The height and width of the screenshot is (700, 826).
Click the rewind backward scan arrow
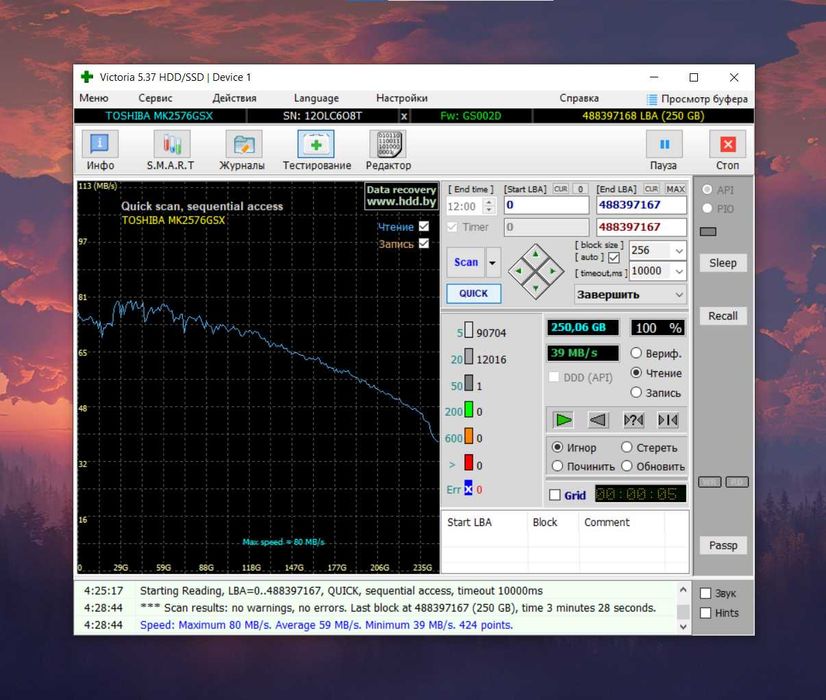(598, 420)
